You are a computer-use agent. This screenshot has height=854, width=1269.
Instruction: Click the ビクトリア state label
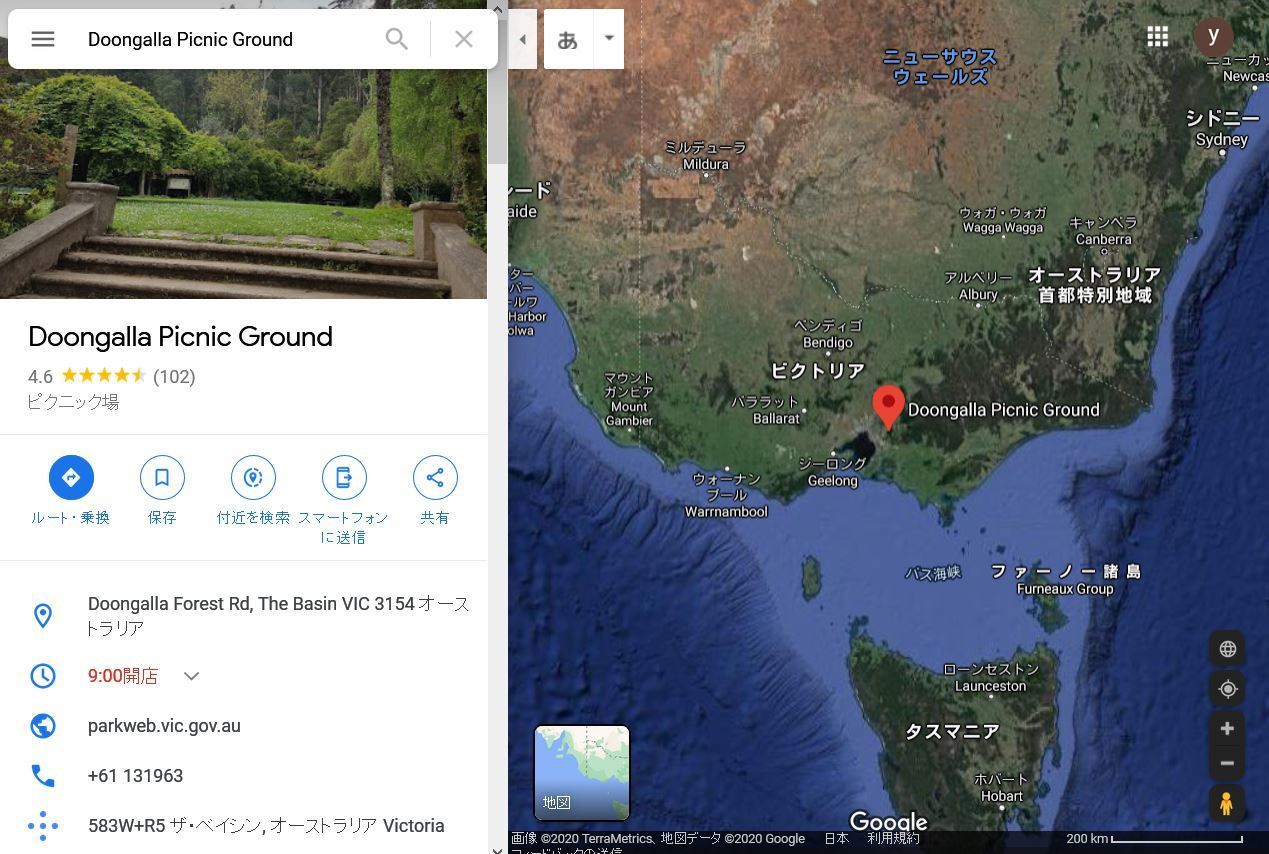click(x=818, y=371)
